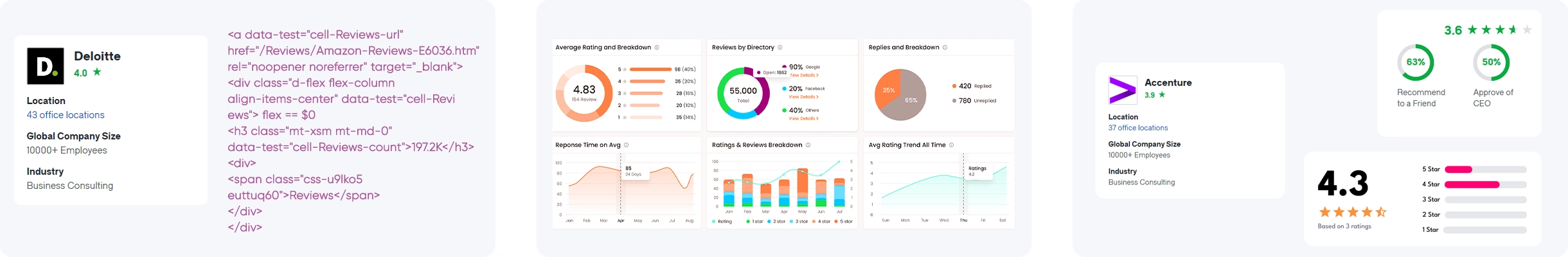
Task: Click info icon beside Average Rating and Breakdown
Action: (x=656, y=48)
